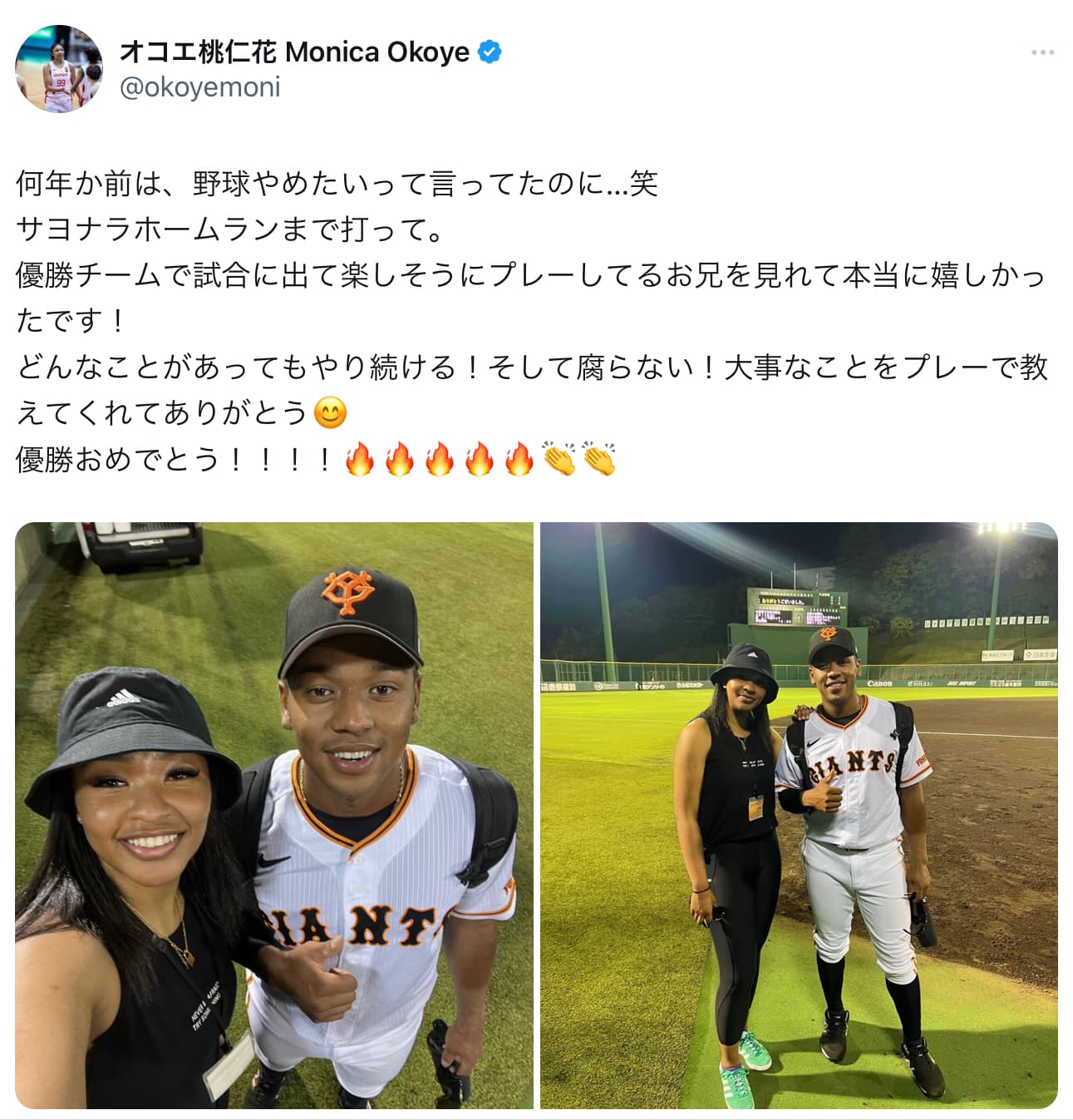Viewport: 1073px width, 1120px height.
Task: Click the Giants cap logo in selfie
Action: click(350, 590)
